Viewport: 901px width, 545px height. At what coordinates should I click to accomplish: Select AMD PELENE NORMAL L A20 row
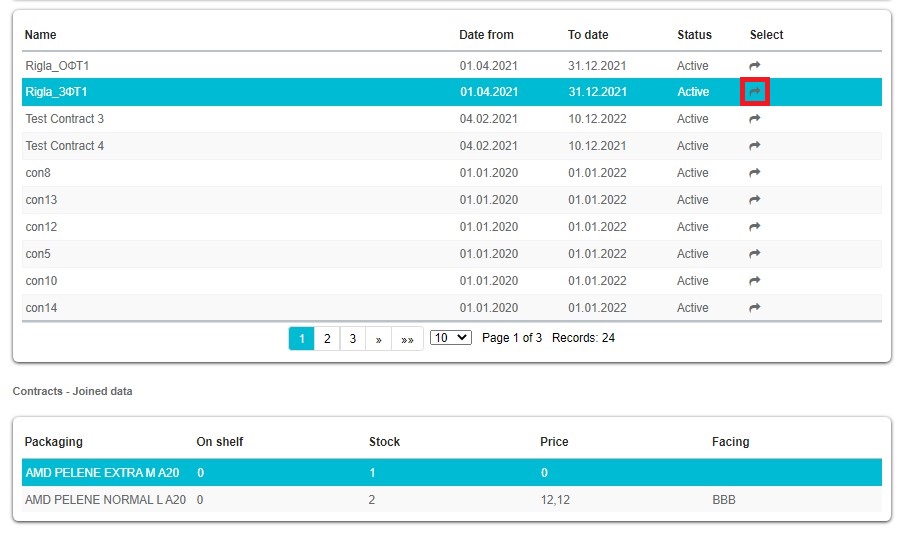tap(105, 499)
